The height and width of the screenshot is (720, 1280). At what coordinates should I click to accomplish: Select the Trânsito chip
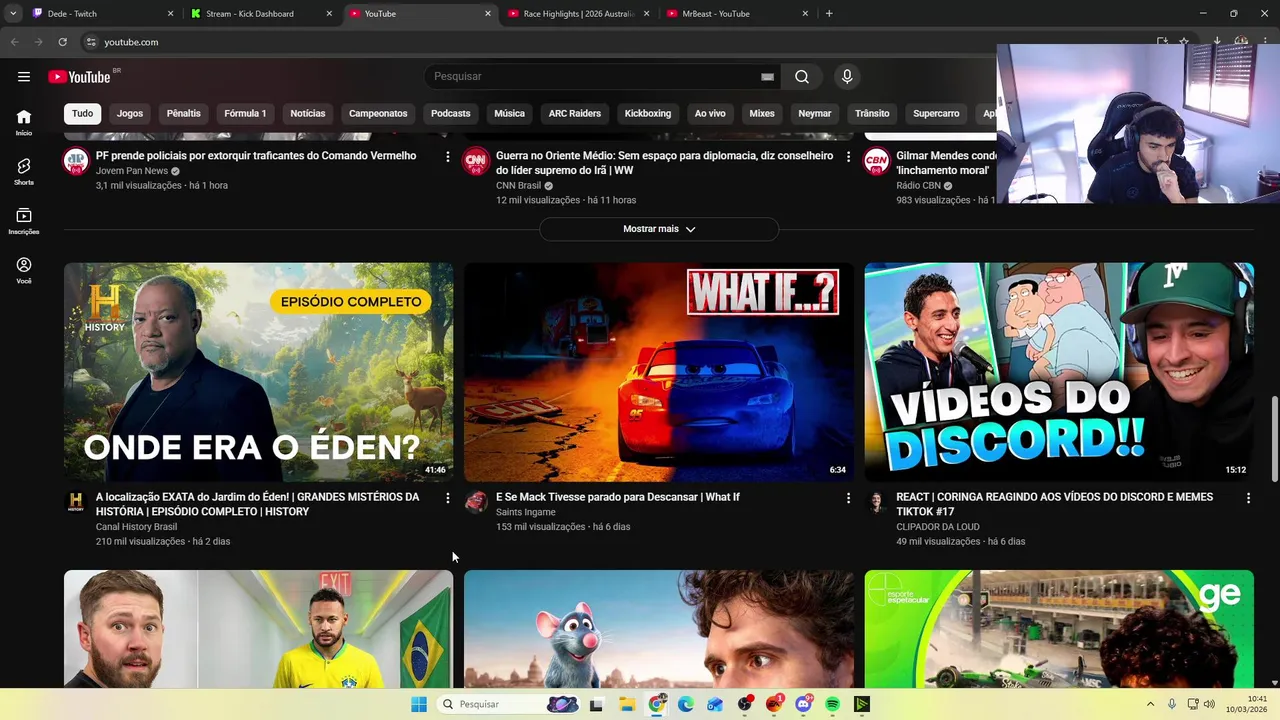tap(872, 114)
